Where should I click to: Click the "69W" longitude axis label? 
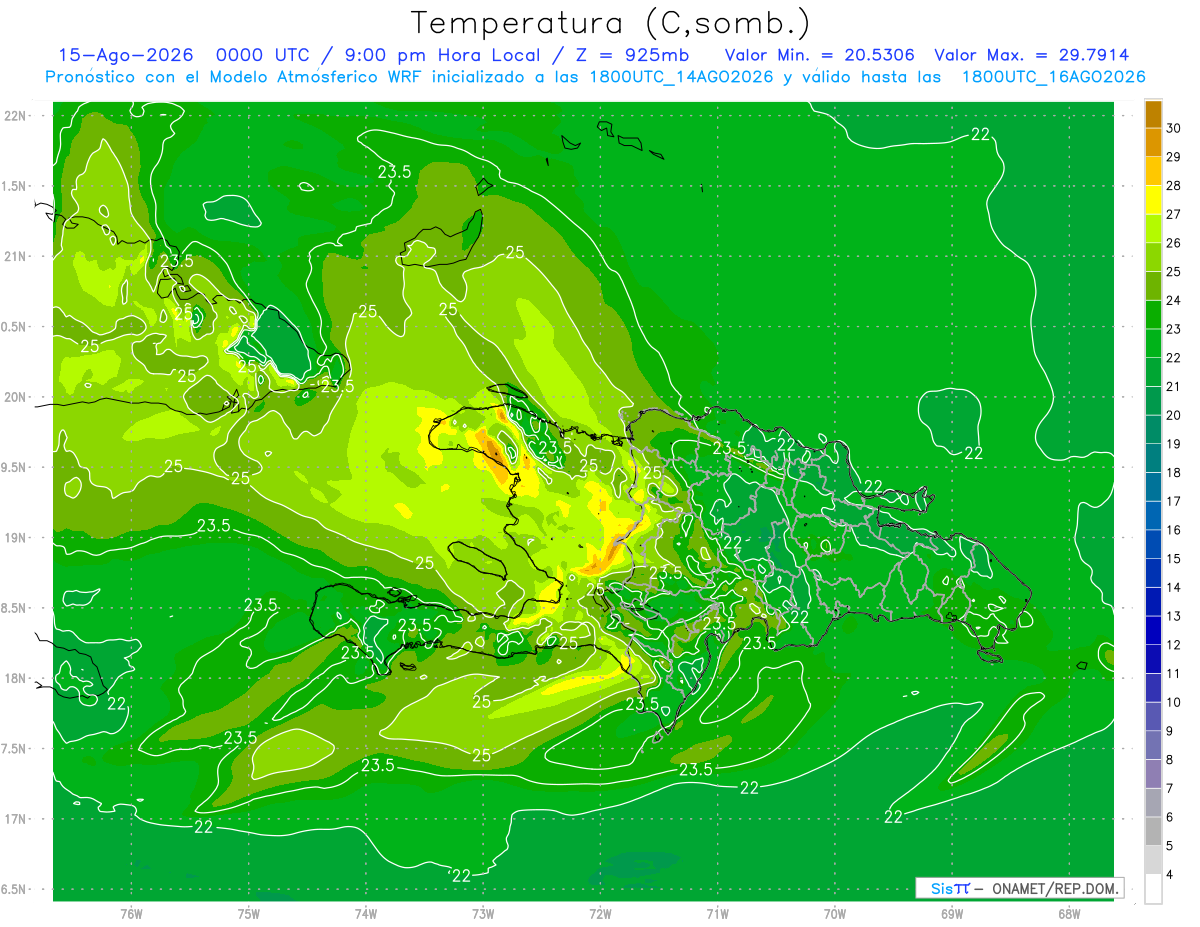[x=952, y=913]
